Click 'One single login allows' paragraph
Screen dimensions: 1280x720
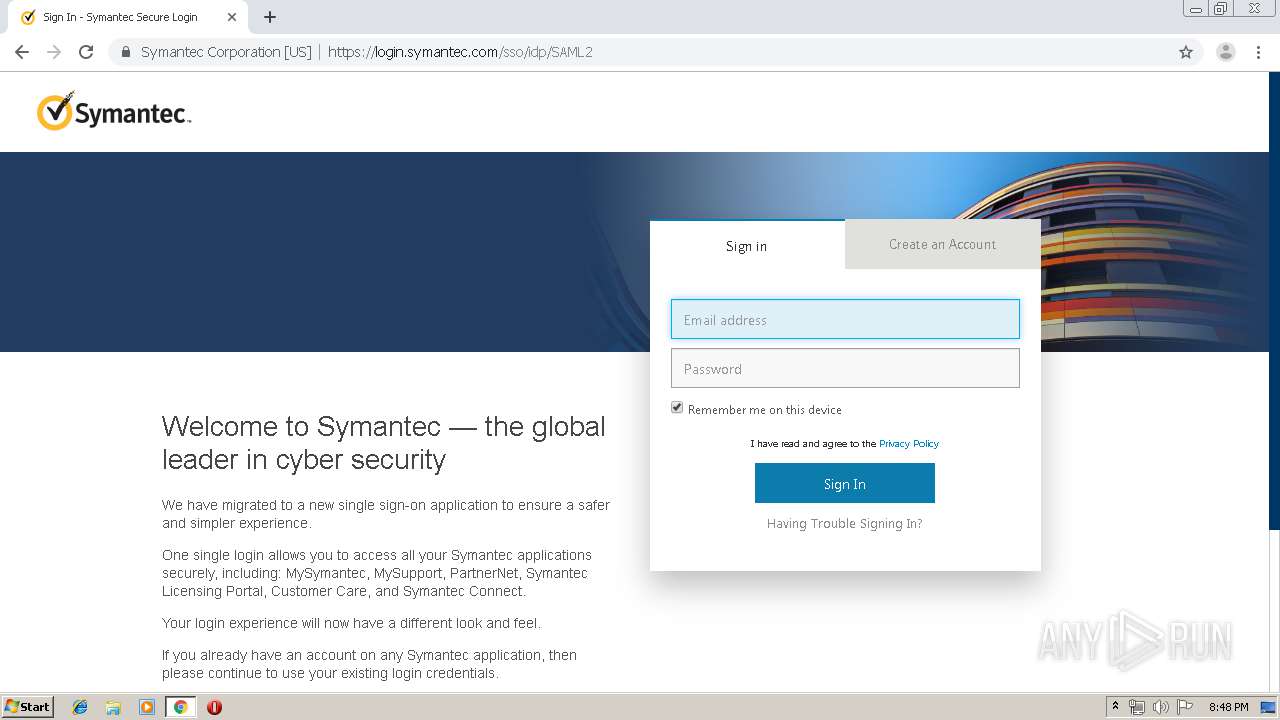[377, 573]
